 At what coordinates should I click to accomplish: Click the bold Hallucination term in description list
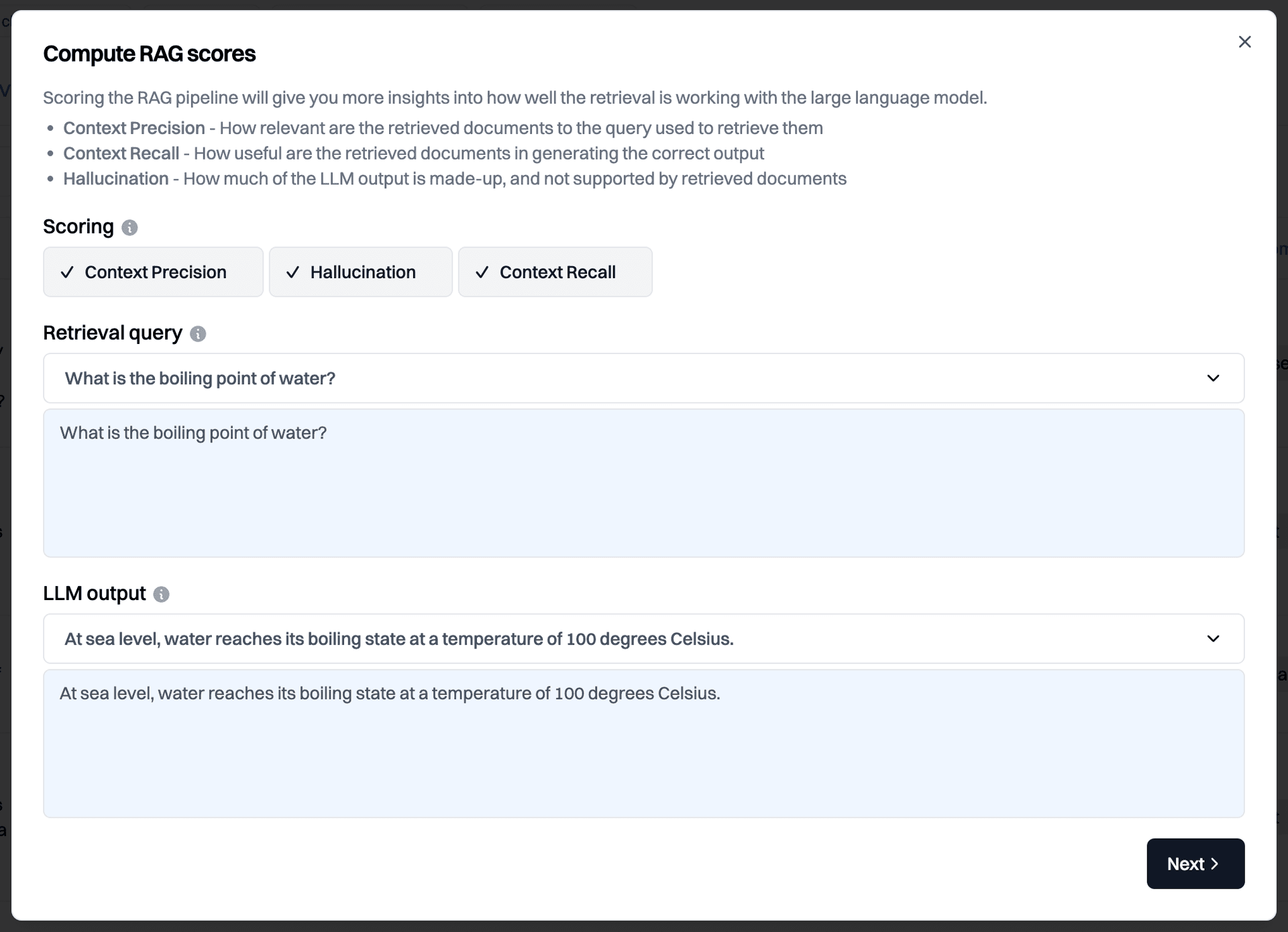[116, 179]
